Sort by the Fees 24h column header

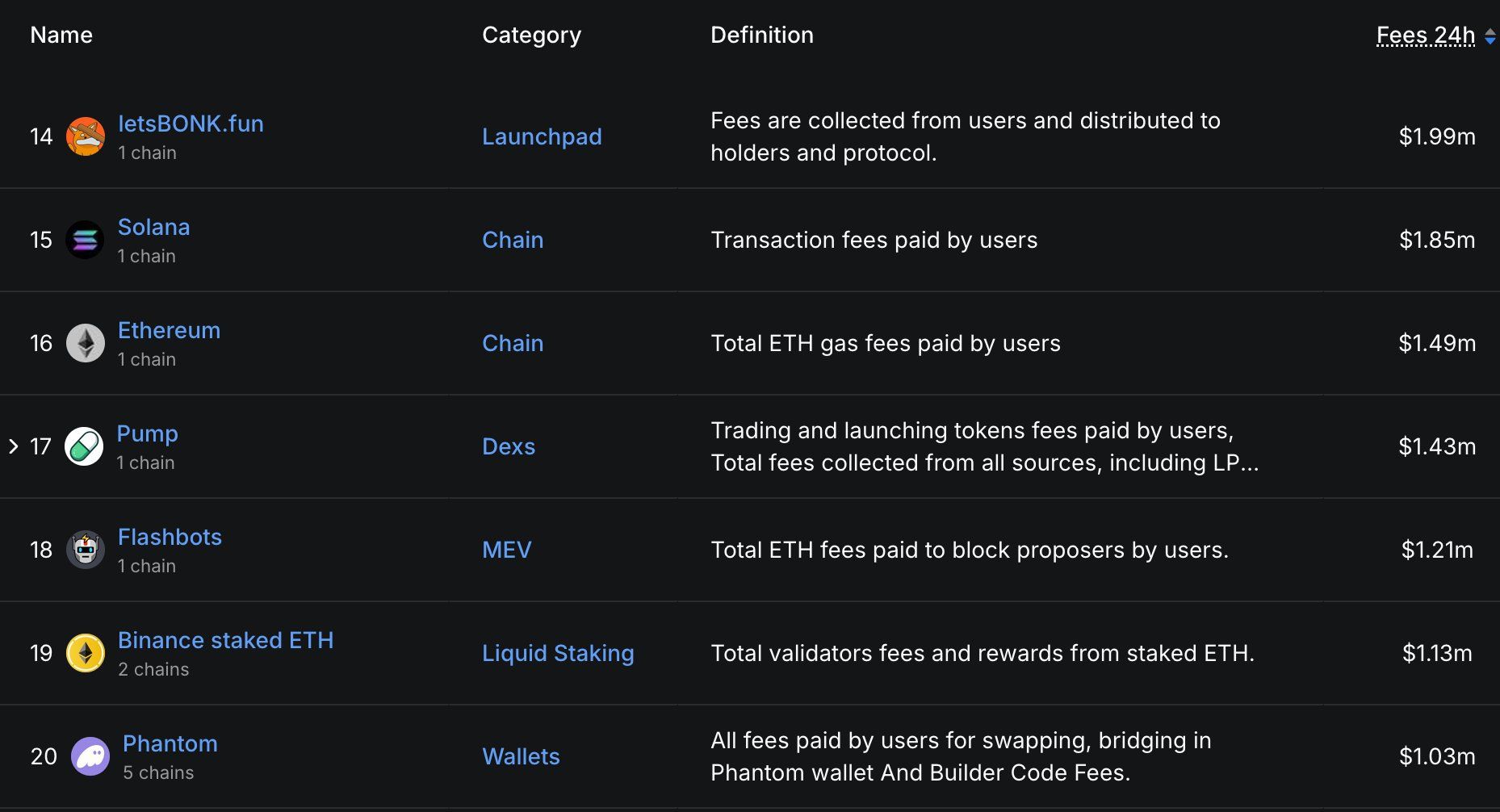1425,36
